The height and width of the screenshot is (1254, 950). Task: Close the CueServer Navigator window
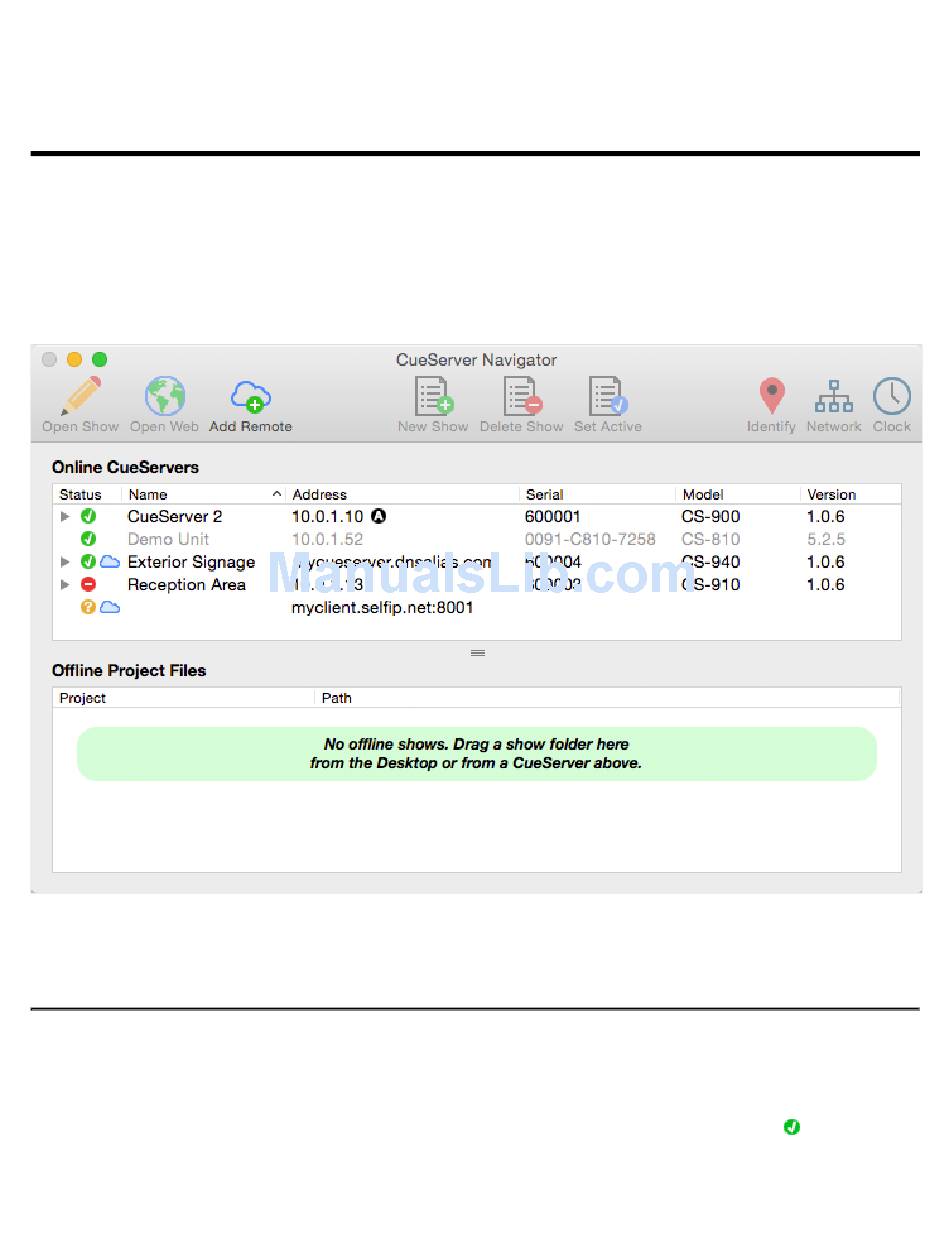tap(50, 360)
